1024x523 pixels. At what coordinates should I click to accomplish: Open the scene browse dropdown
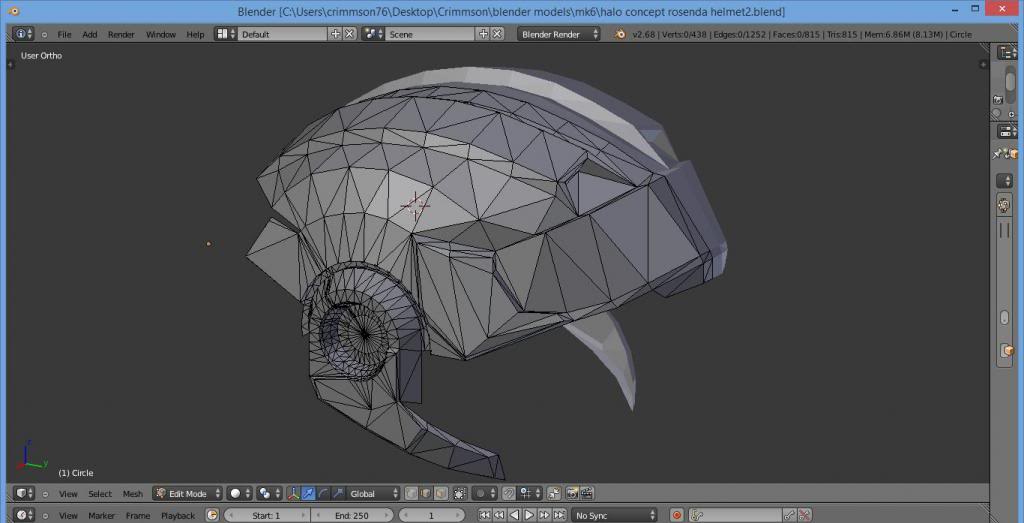tap(373, 34)
